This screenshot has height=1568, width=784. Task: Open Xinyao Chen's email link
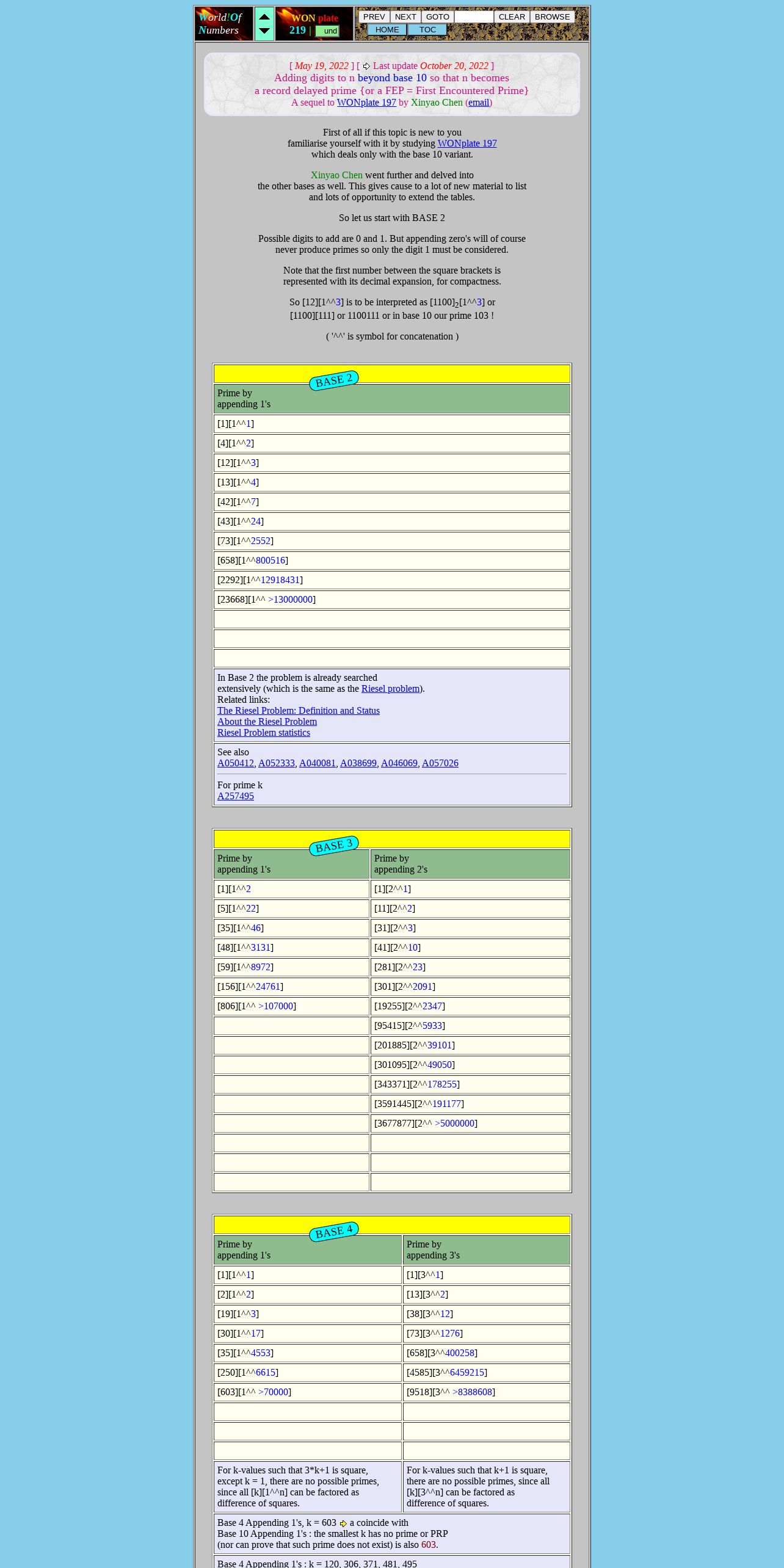point(479,103)
